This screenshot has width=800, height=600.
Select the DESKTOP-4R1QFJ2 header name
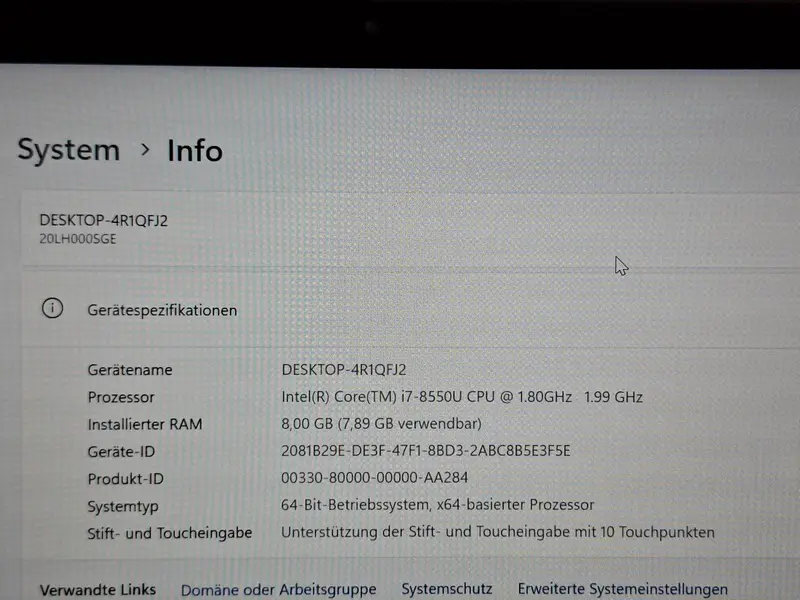point(104,220)
